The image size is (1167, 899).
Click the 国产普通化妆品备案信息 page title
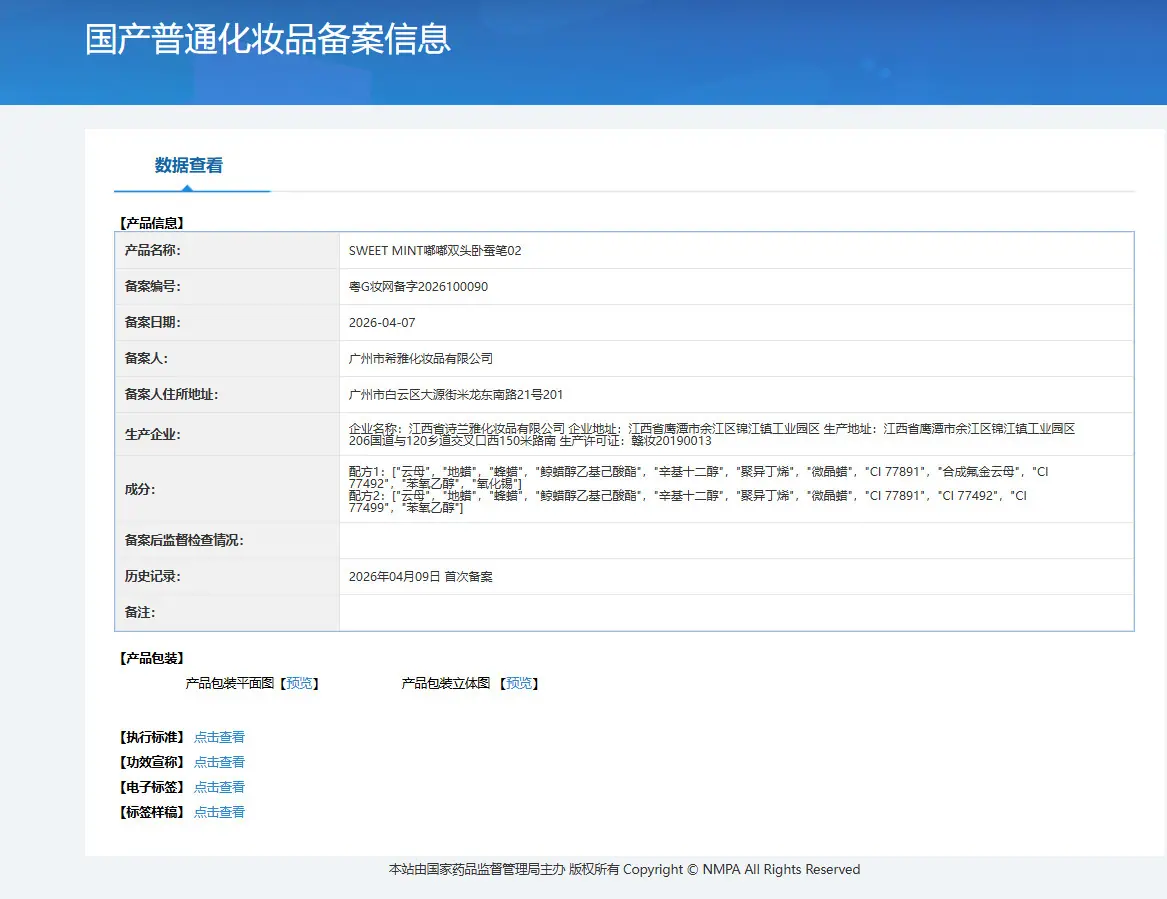(x=268, y=39)
